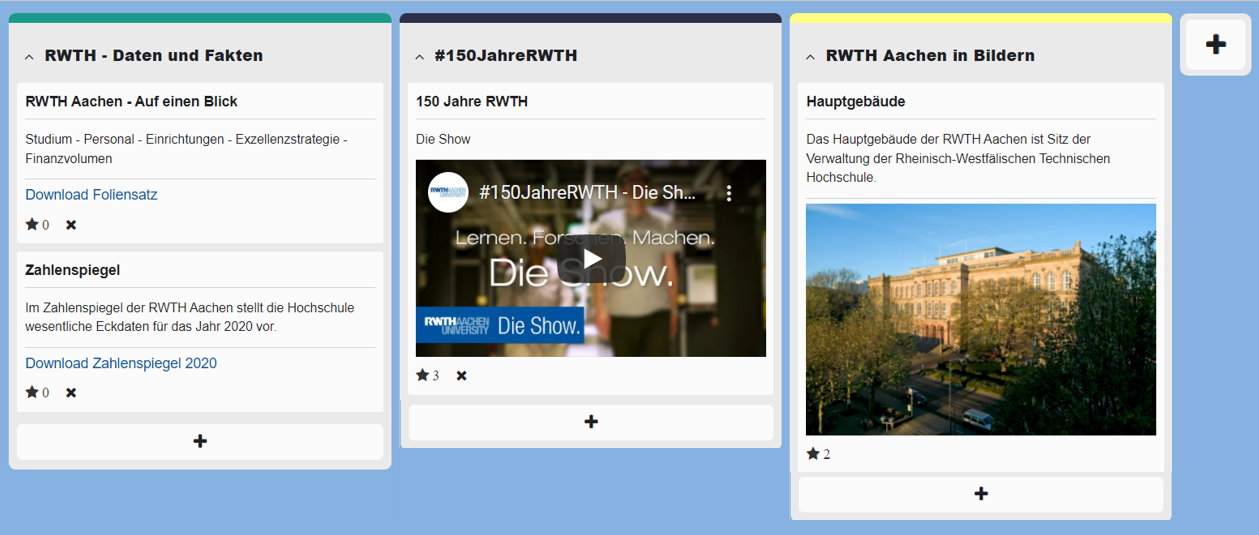
Task: Click the Die Show card description text
Action: 443,139
